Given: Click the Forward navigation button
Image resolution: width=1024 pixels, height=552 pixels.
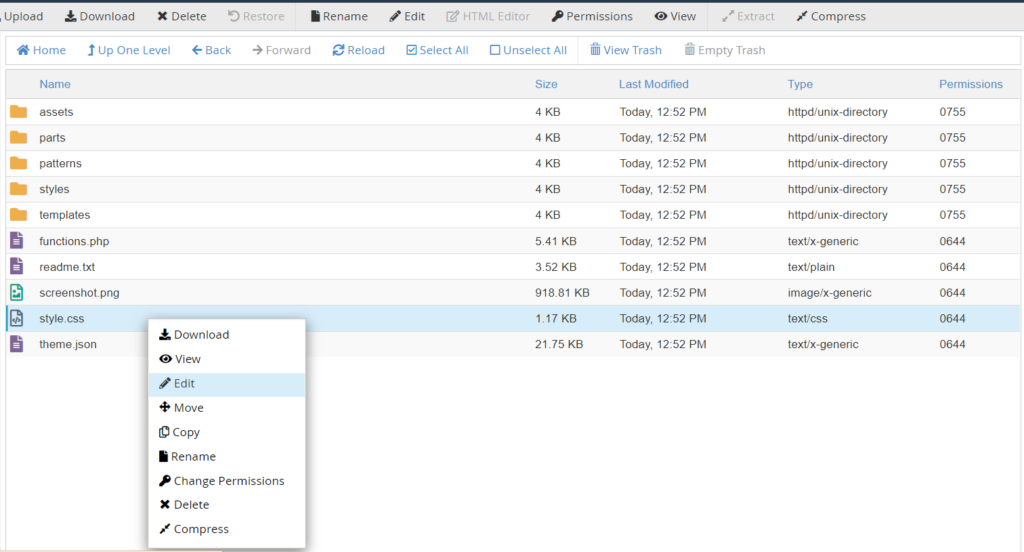Looking at the screenshot, I should coord(281,50).
